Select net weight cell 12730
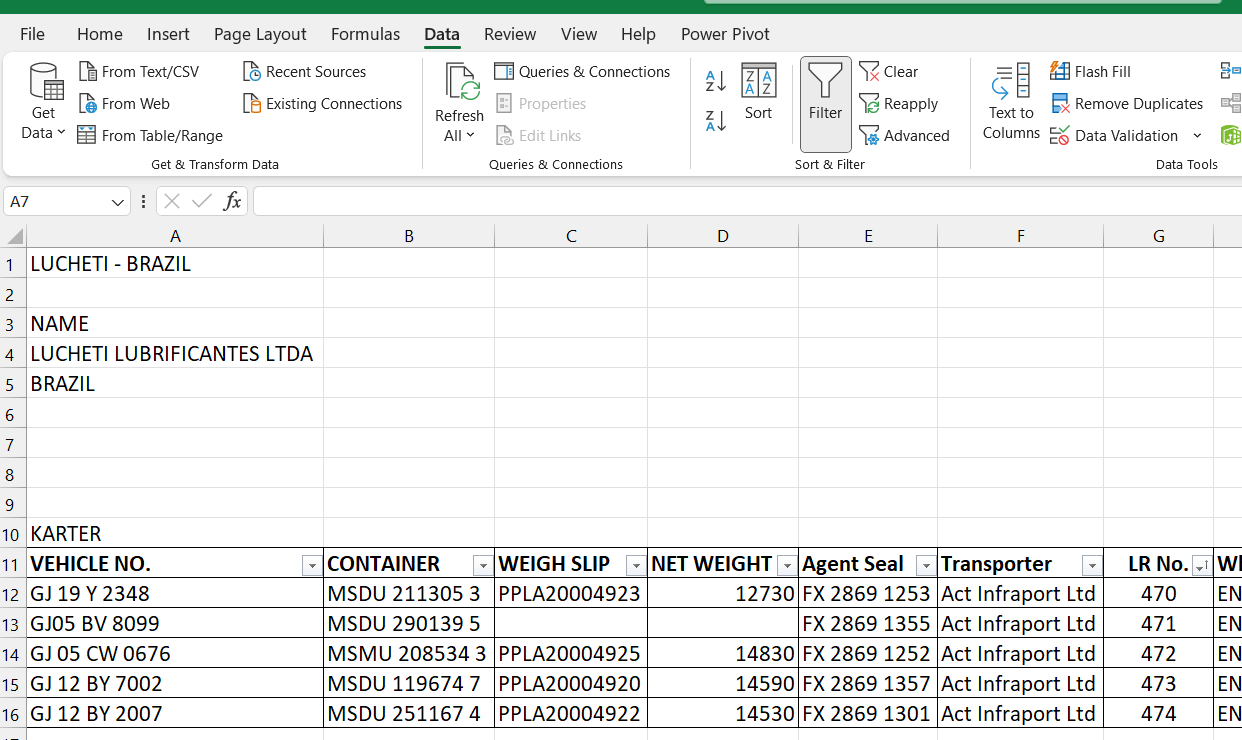The height and width of the screenshot is (740, 1242). coord(723,594)
